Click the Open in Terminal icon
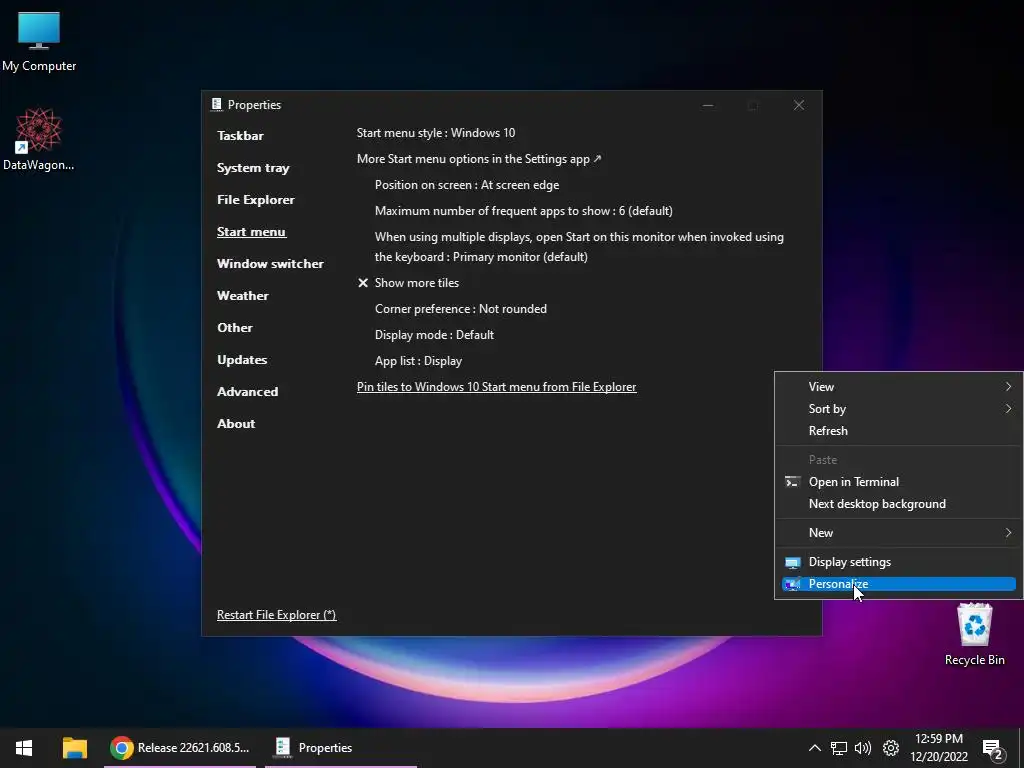This screenshot has height=768, width=1024. click(792, 482)
